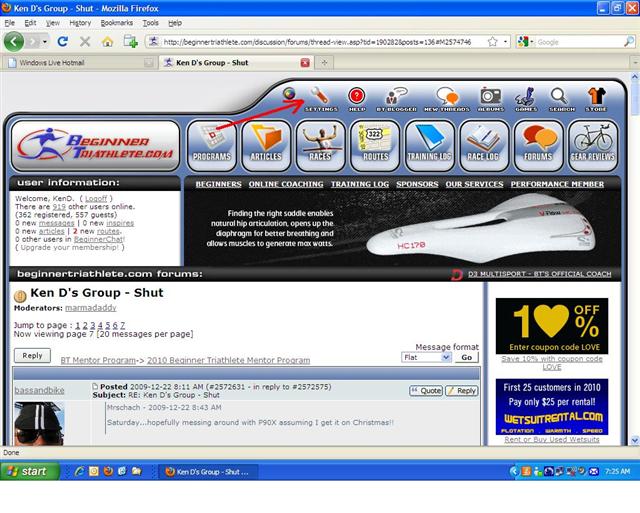Screen dimensions: 640x513
Task: Open the bassandbike username link
Action: coord(40,390)
